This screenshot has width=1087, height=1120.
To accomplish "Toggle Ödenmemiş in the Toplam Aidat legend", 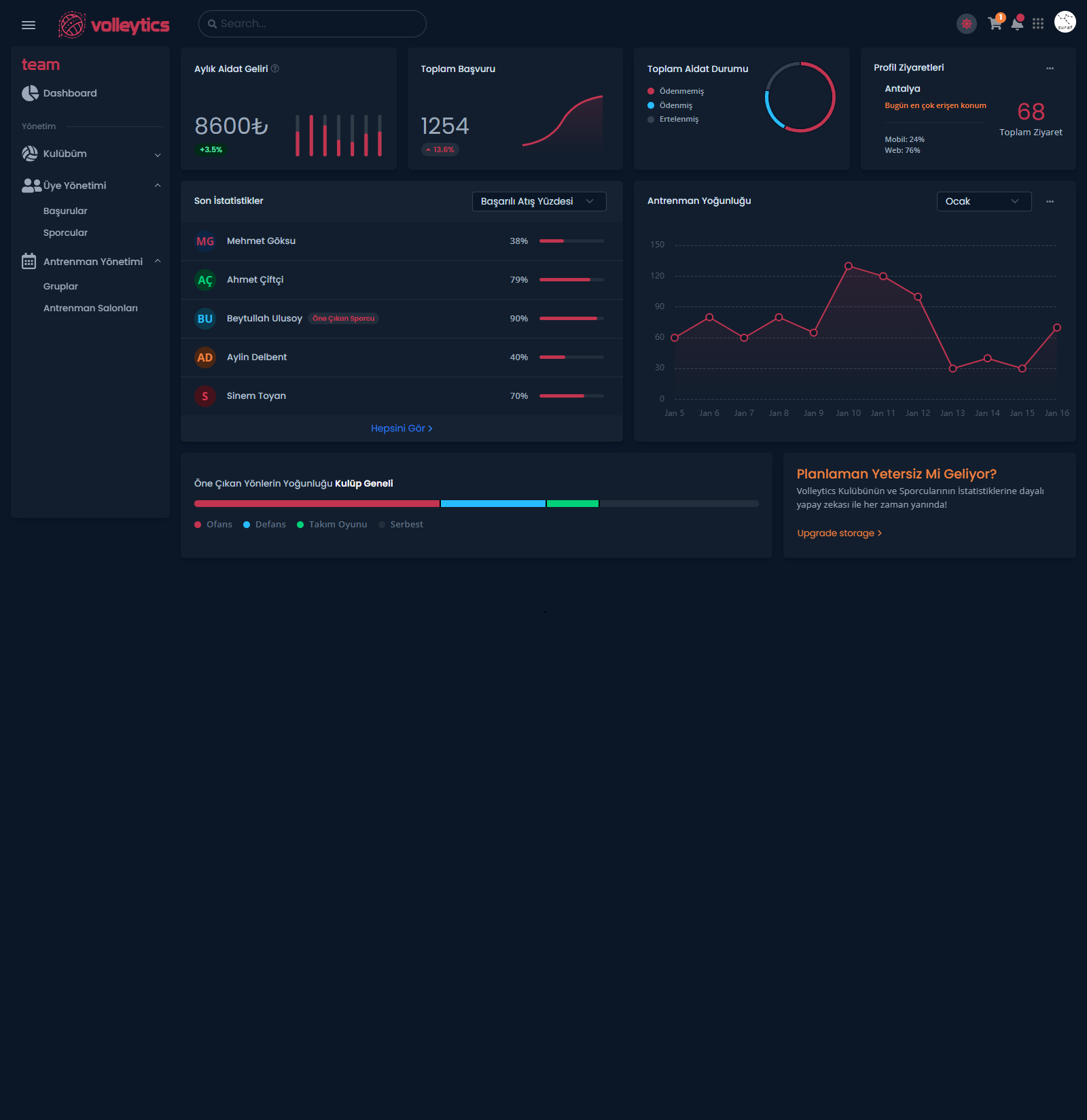I will click(679, 91).
